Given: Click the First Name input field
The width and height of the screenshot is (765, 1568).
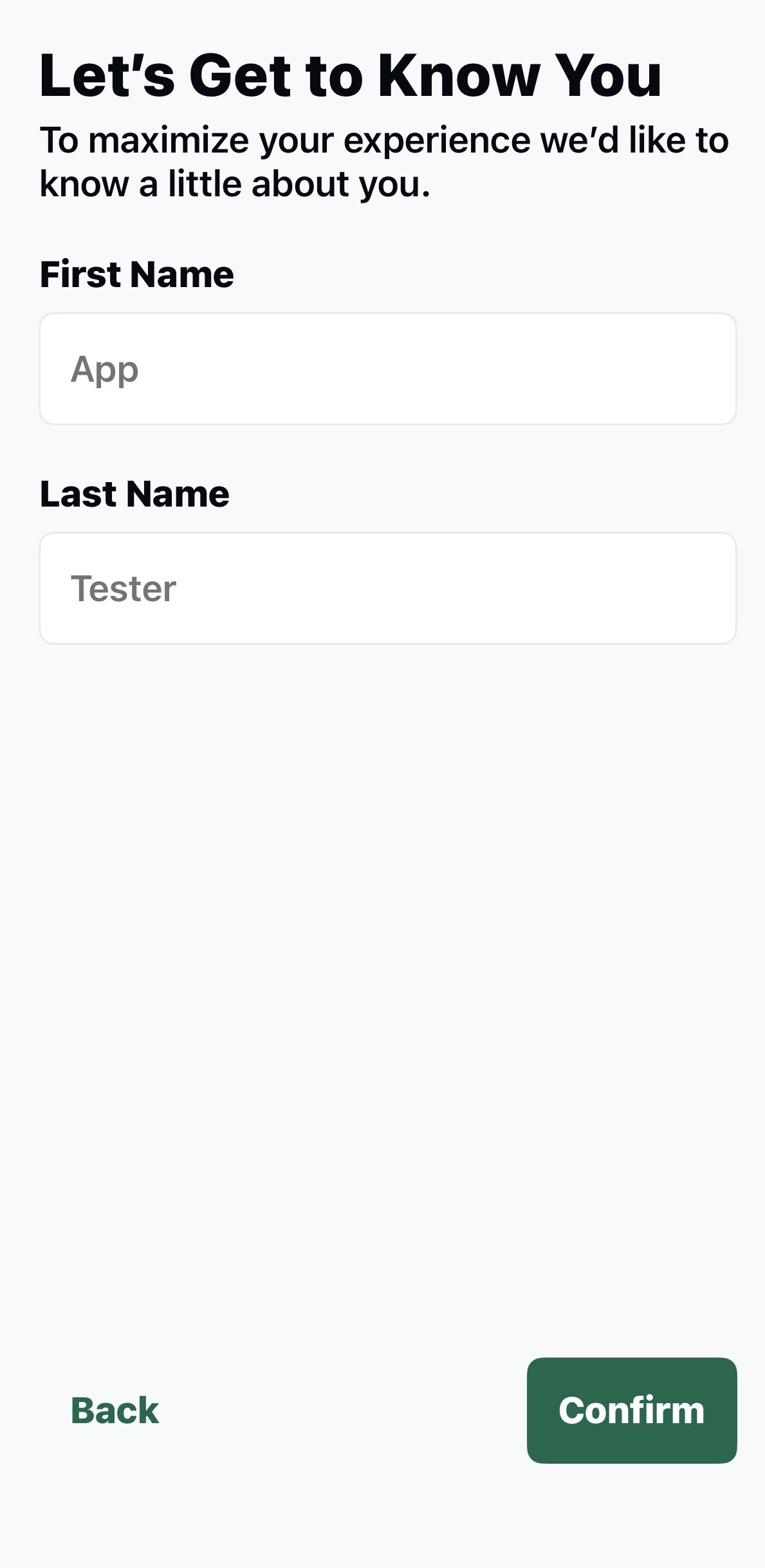Looking at the screenshot, I should pos(387,369).
